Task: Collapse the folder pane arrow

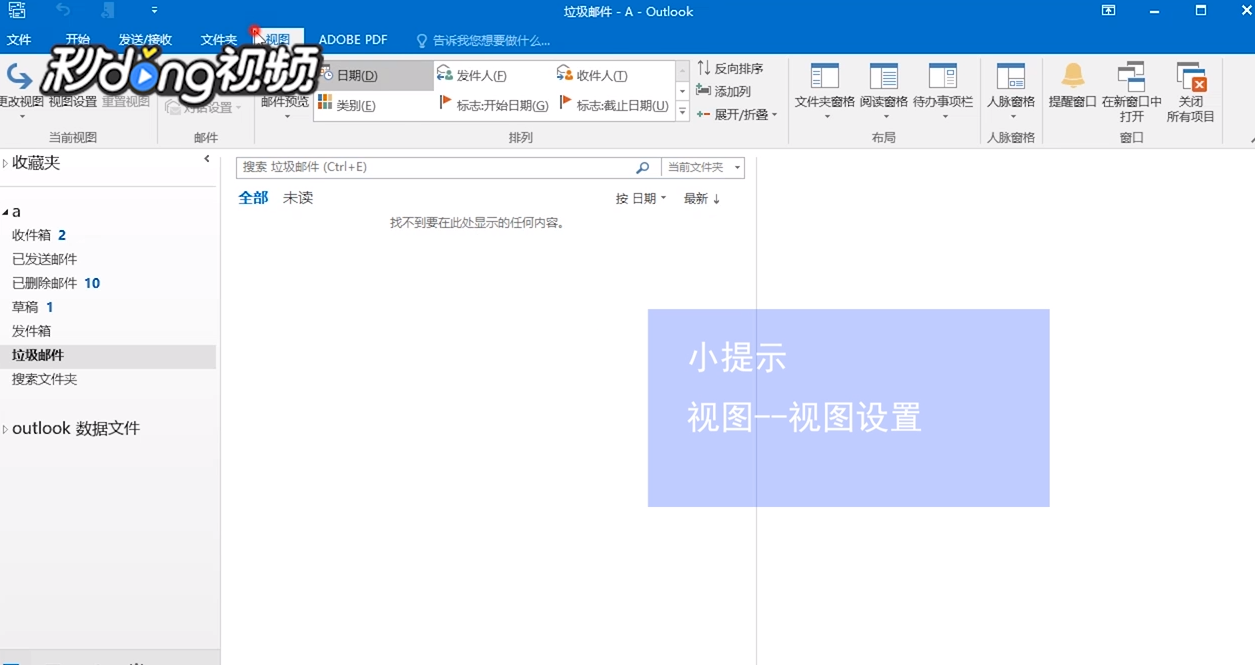Action: tap(207, 159)
